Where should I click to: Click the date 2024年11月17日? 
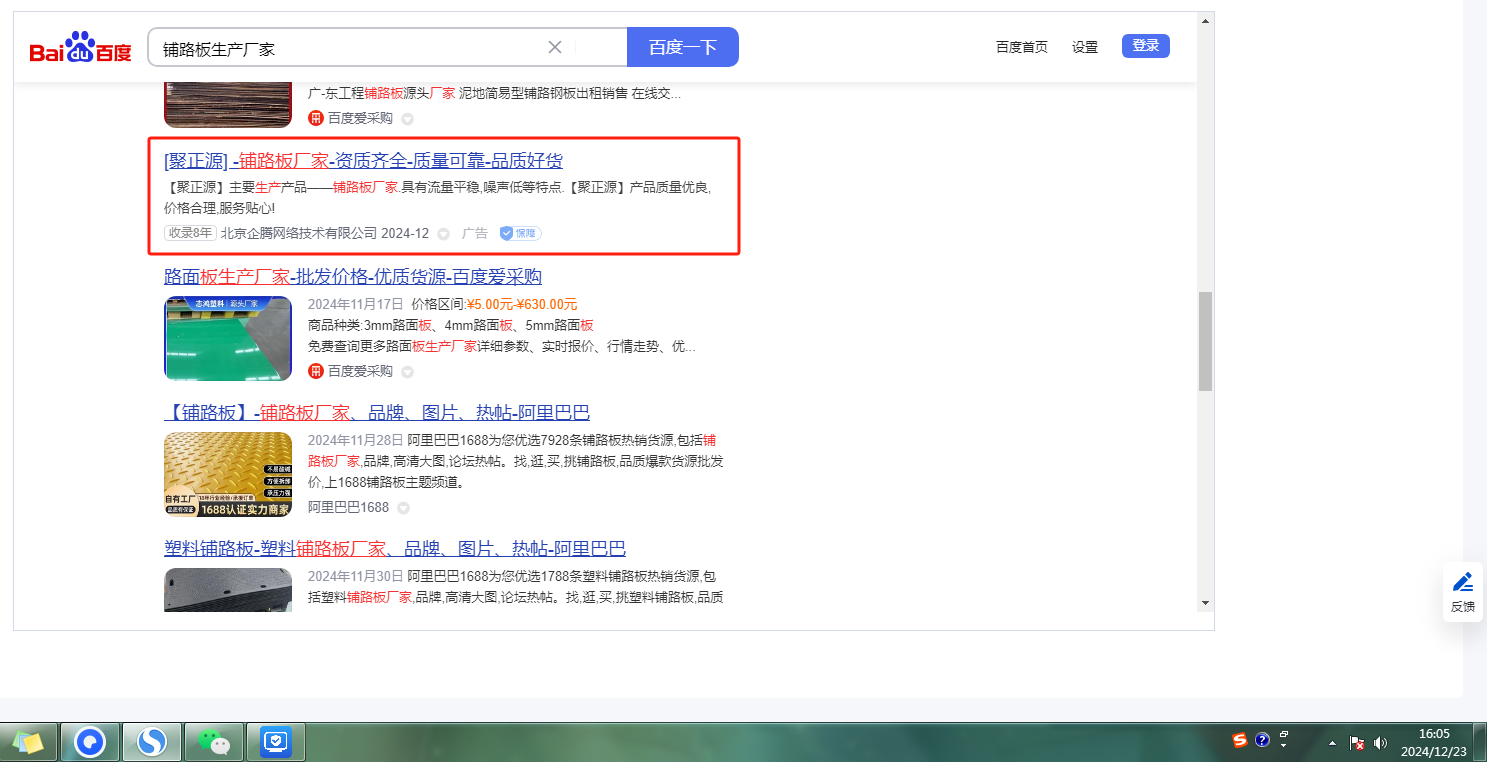tap(356, 304)
